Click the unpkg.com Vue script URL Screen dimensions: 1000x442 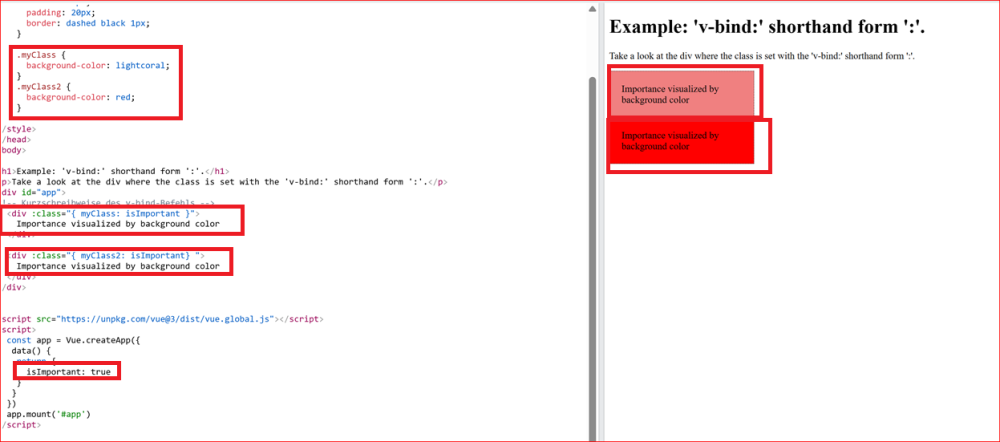click(170, 318)
